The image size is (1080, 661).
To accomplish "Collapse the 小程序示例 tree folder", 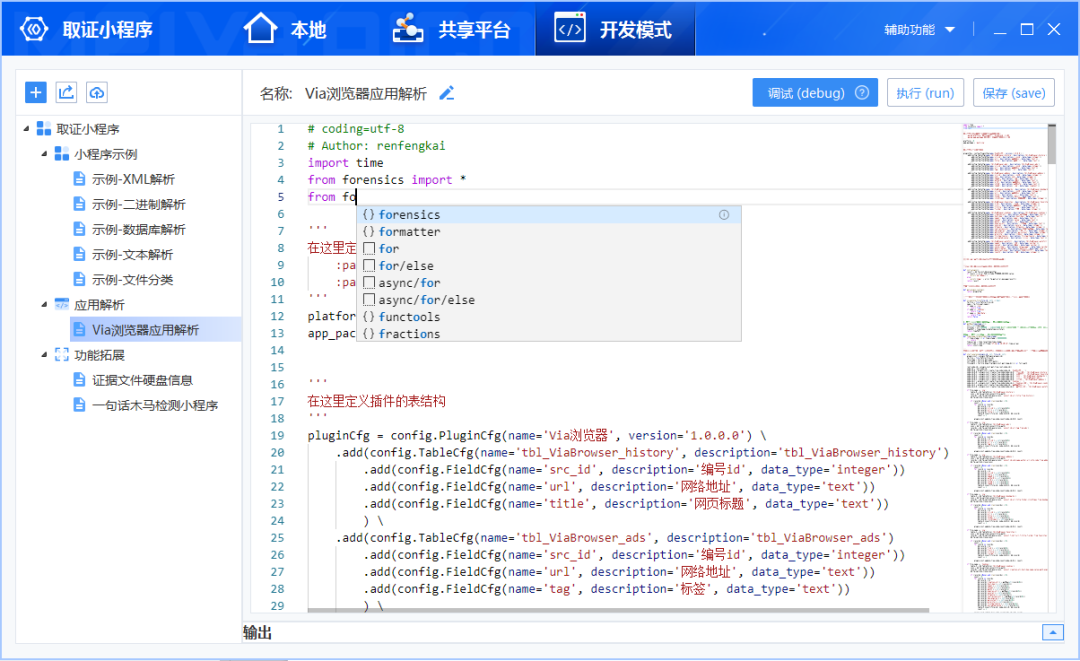I will [x=44, y=154].
